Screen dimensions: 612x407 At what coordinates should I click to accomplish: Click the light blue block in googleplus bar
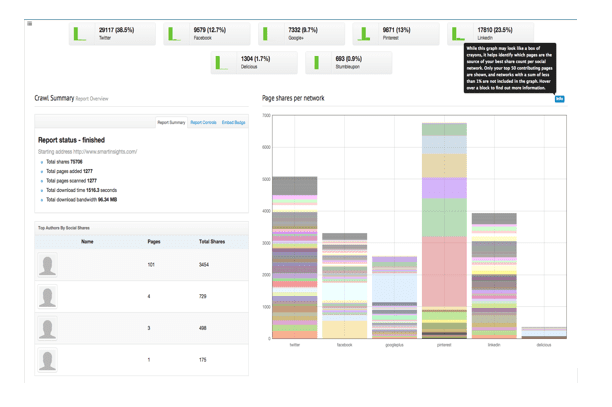click(x=393, y=287)
